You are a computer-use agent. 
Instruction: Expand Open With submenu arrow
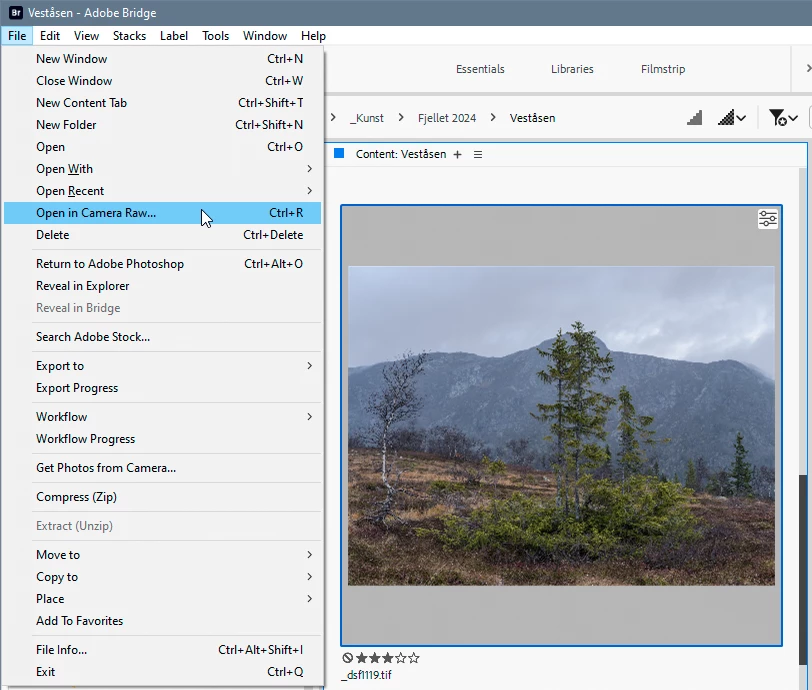click(x=310, y=169)
